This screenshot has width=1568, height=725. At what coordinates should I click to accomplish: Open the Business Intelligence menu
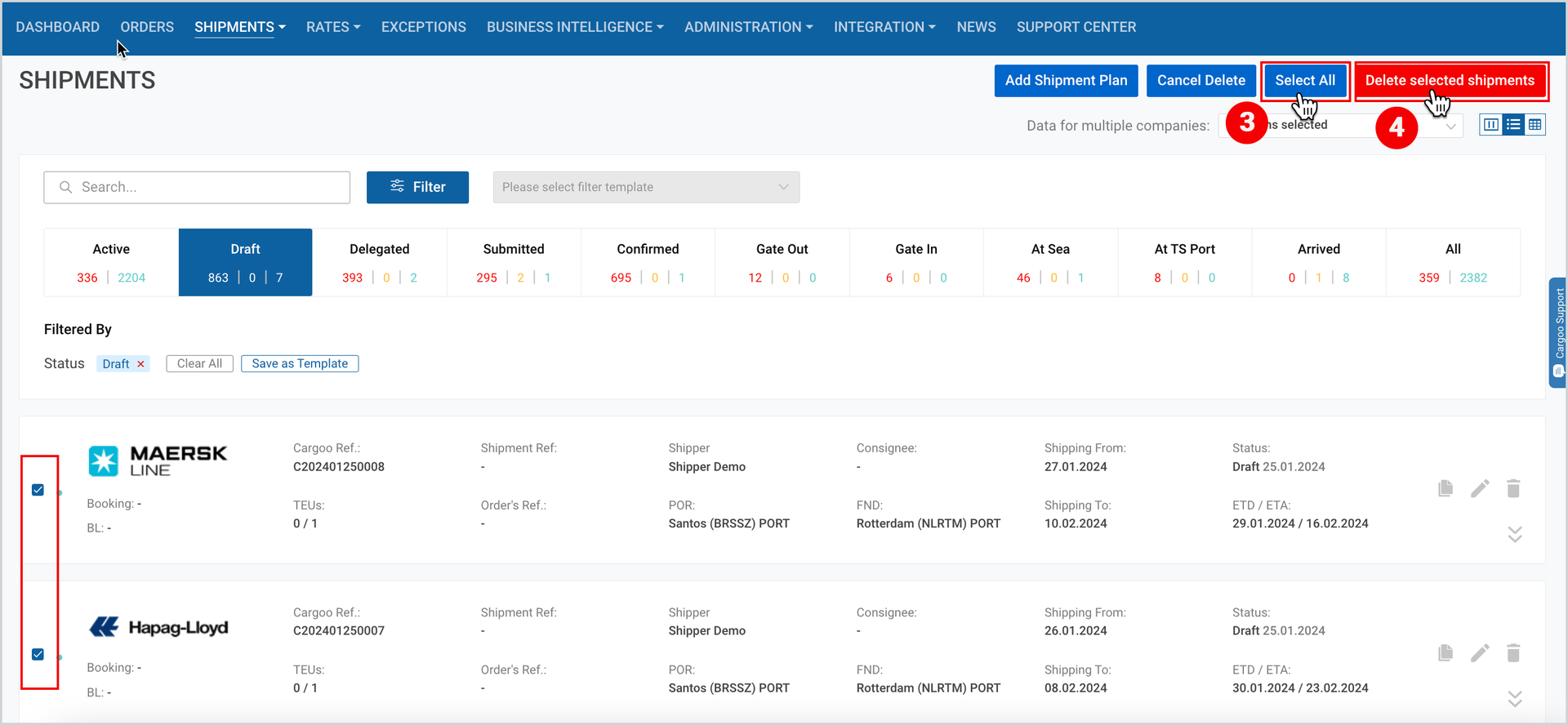[x=575, y=27]
